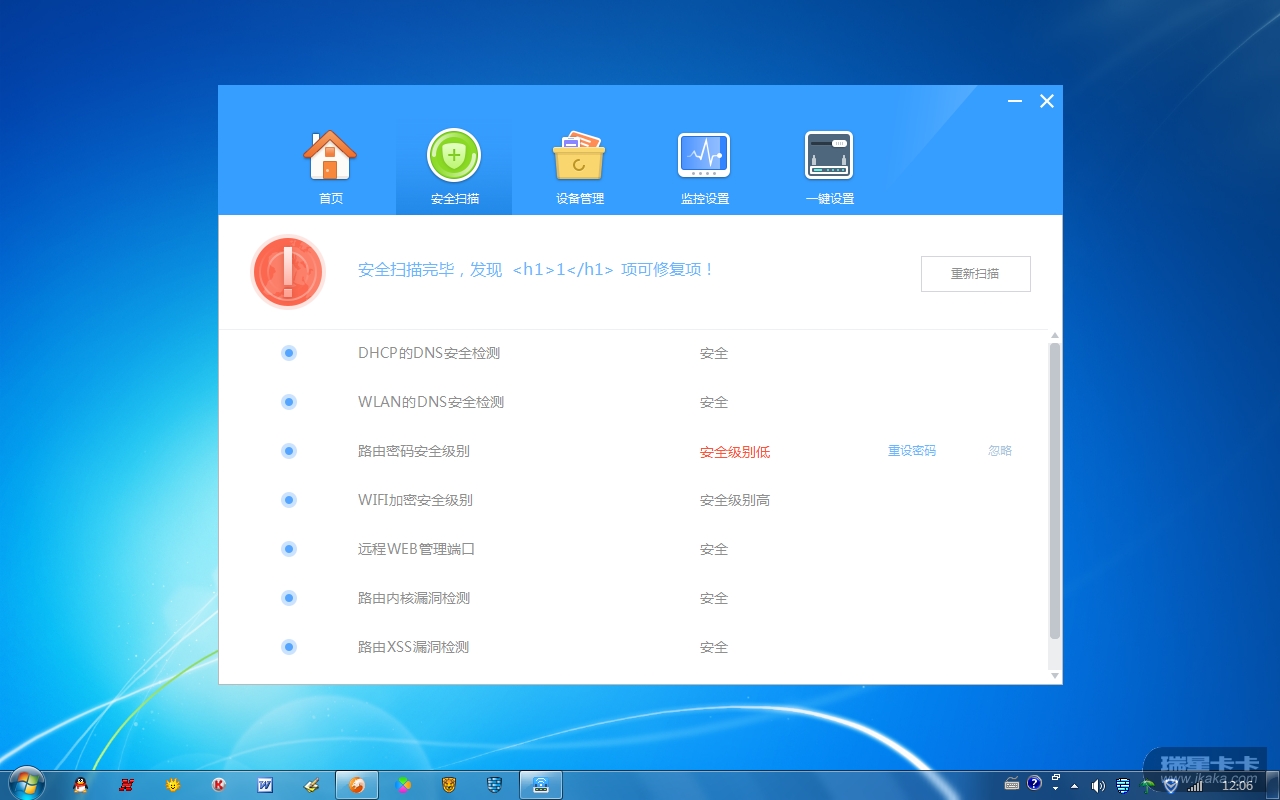Click the 重新扫描 rescan button
This screenshot has height=800, width=1280.
pos(975,274)
